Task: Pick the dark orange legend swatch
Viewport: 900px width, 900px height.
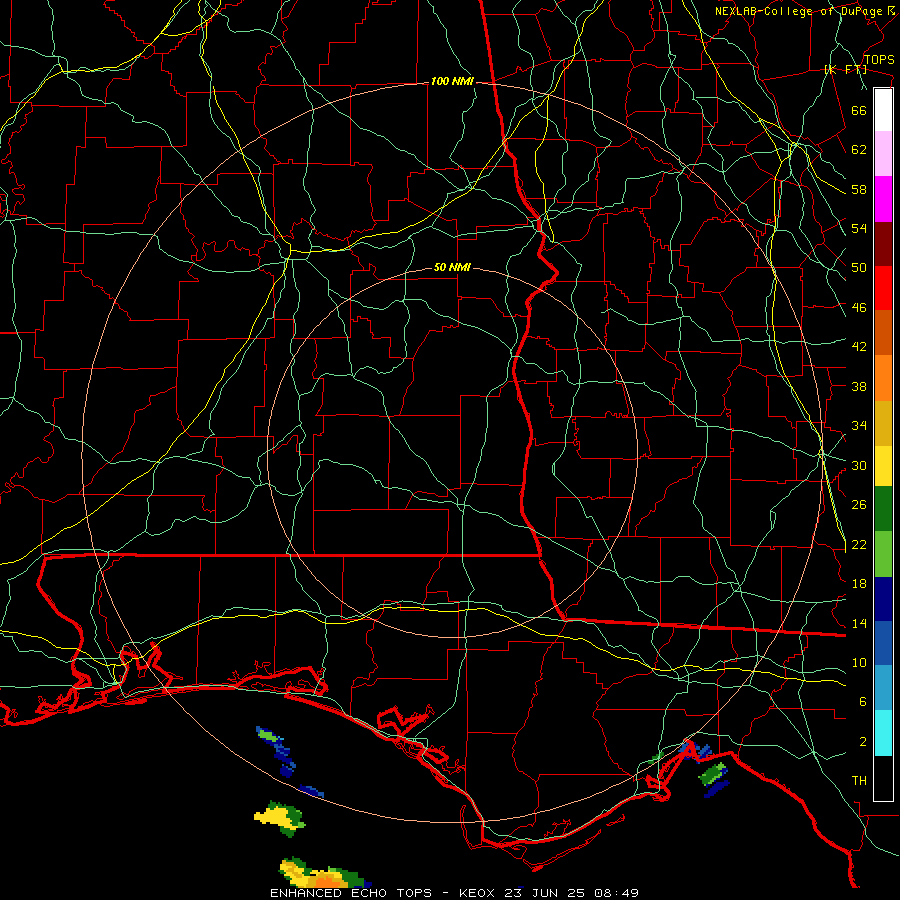Action: (883, 333)
